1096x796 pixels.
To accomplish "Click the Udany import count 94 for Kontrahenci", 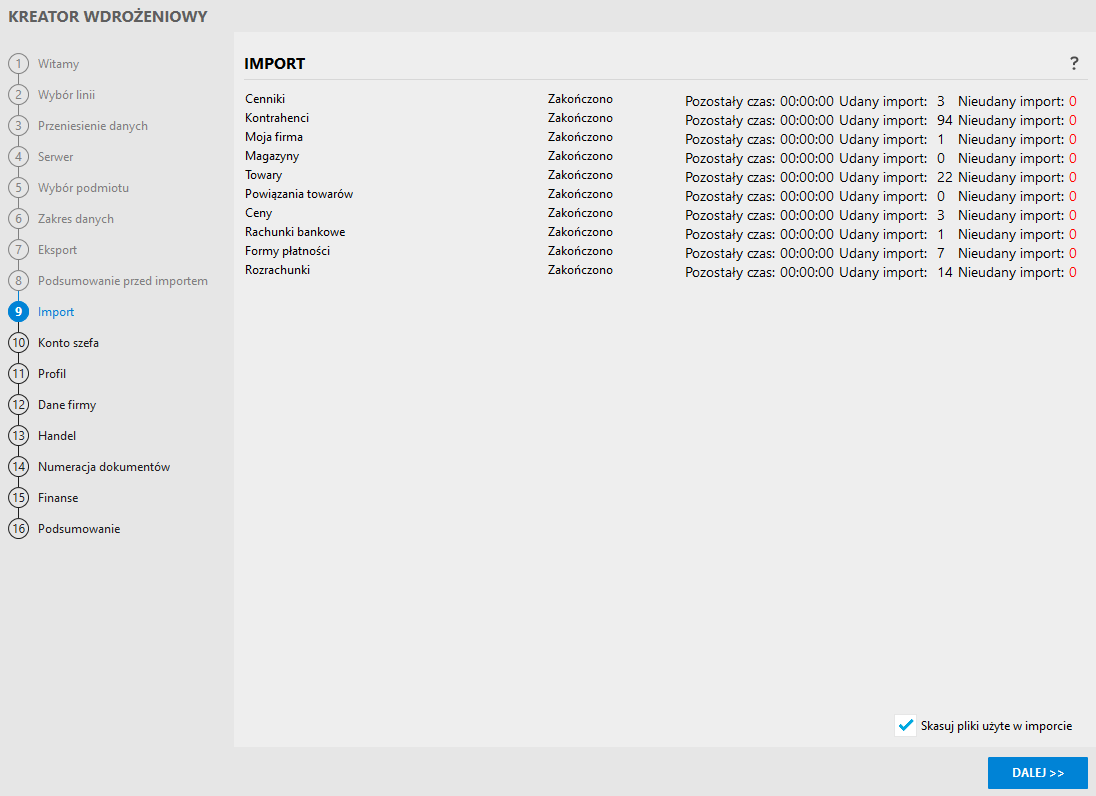I will [944, 121].
